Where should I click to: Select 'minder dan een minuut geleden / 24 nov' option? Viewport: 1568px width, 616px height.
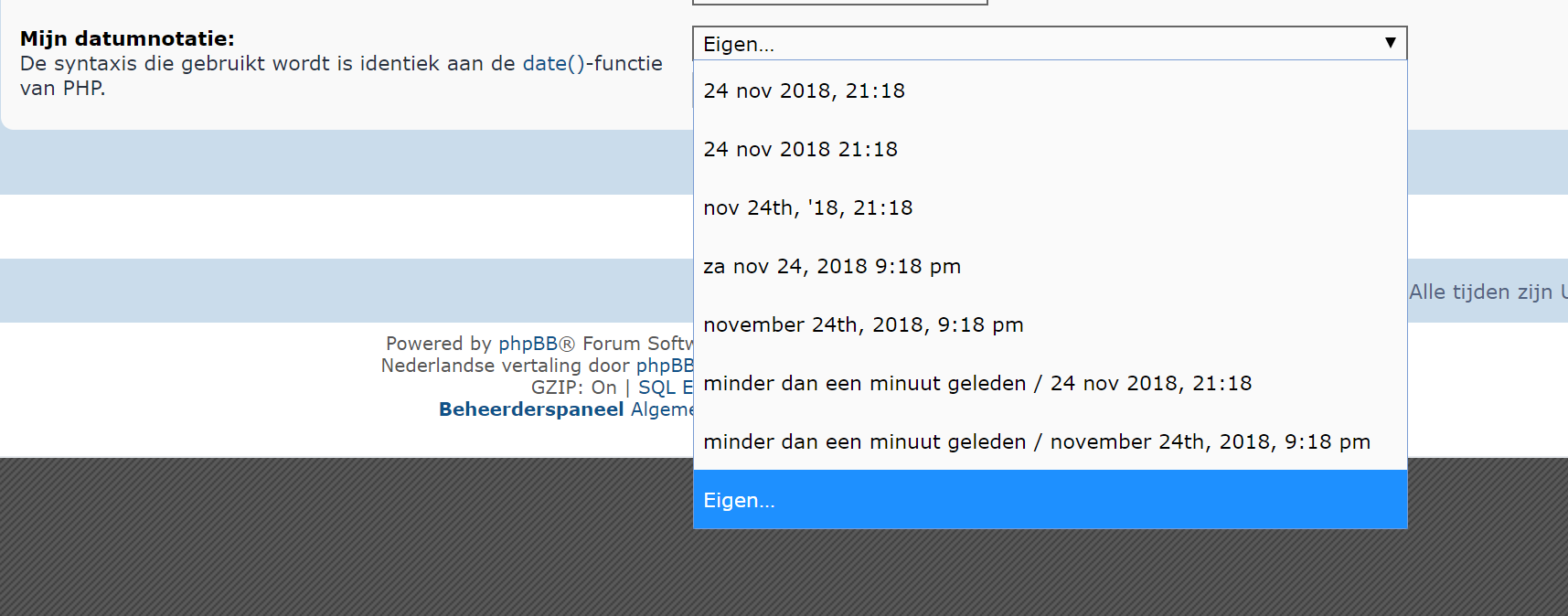pyautogui.click(x=977, y=383)
